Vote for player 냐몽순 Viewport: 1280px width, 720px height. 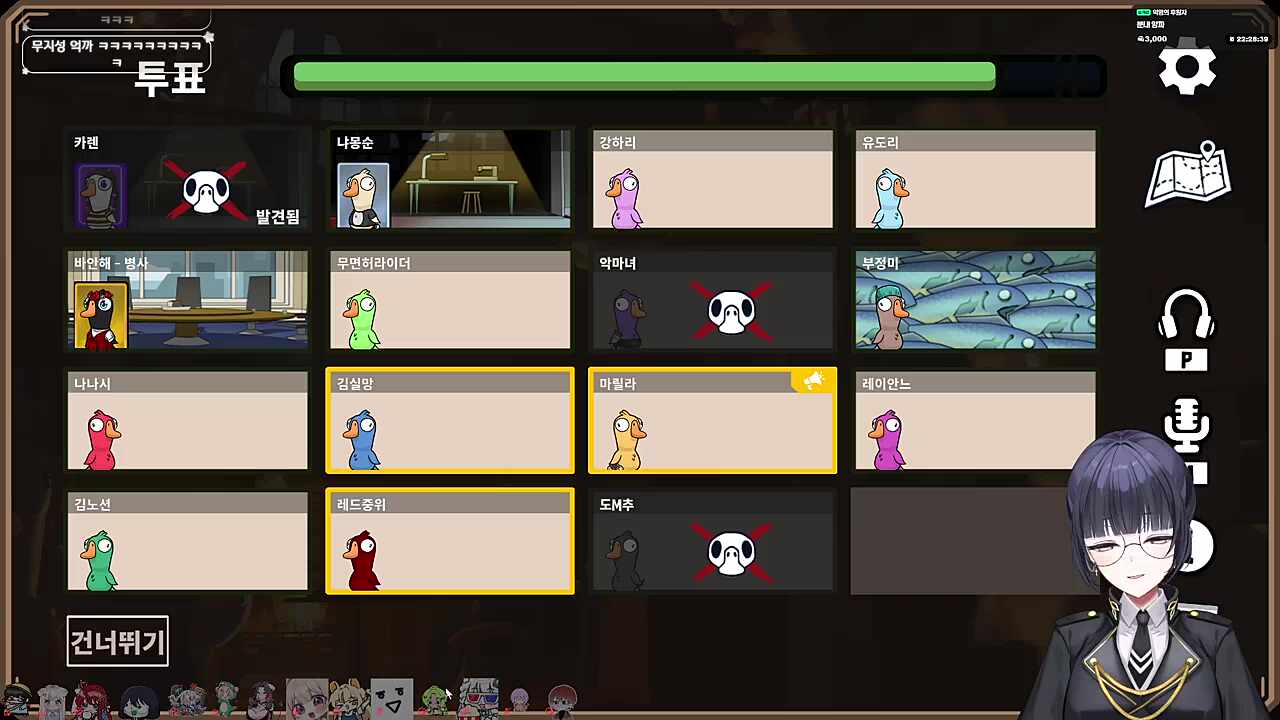(450, 179)
